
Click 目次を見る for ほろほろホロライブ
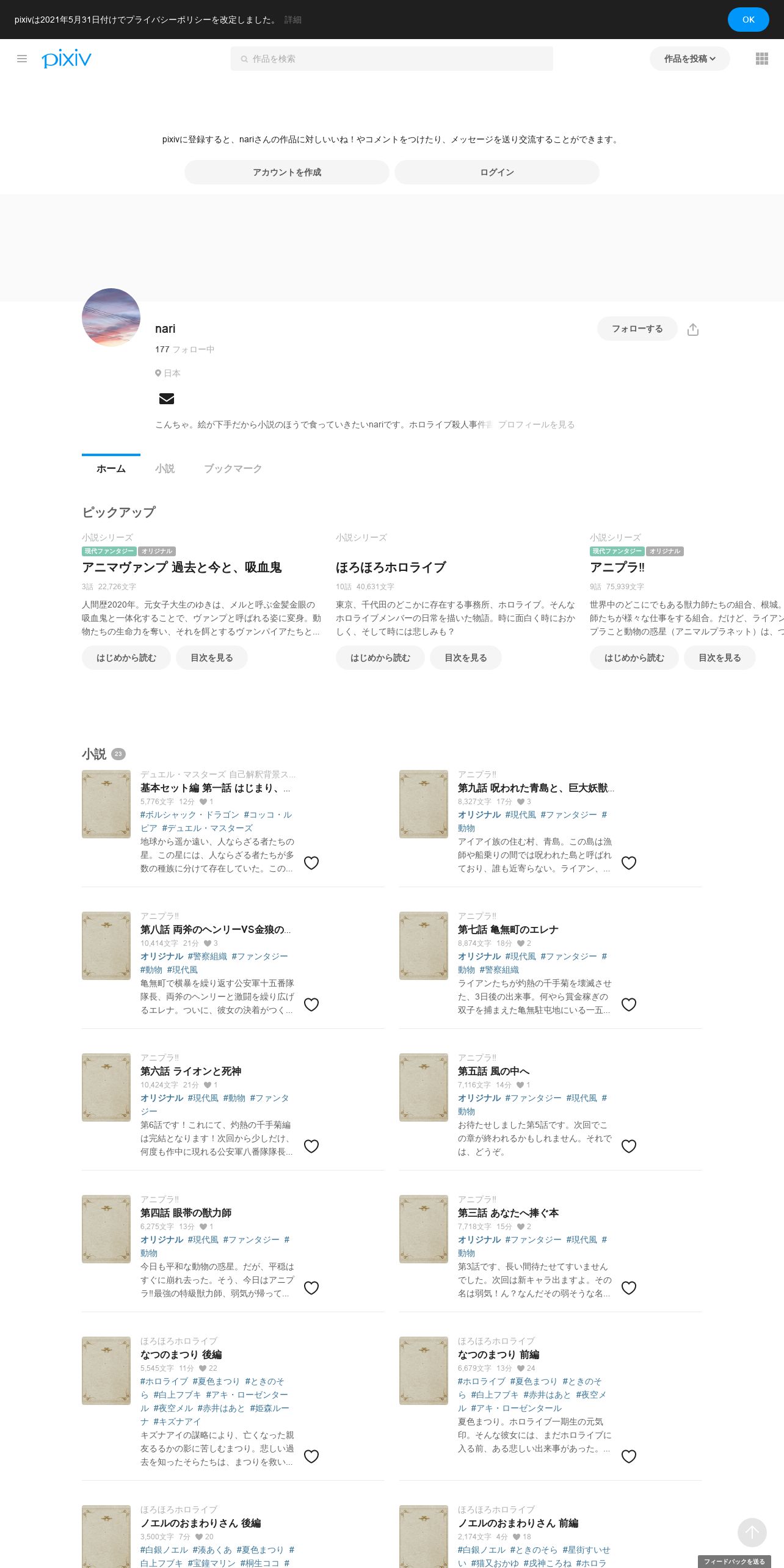click(x=466, y=658)
